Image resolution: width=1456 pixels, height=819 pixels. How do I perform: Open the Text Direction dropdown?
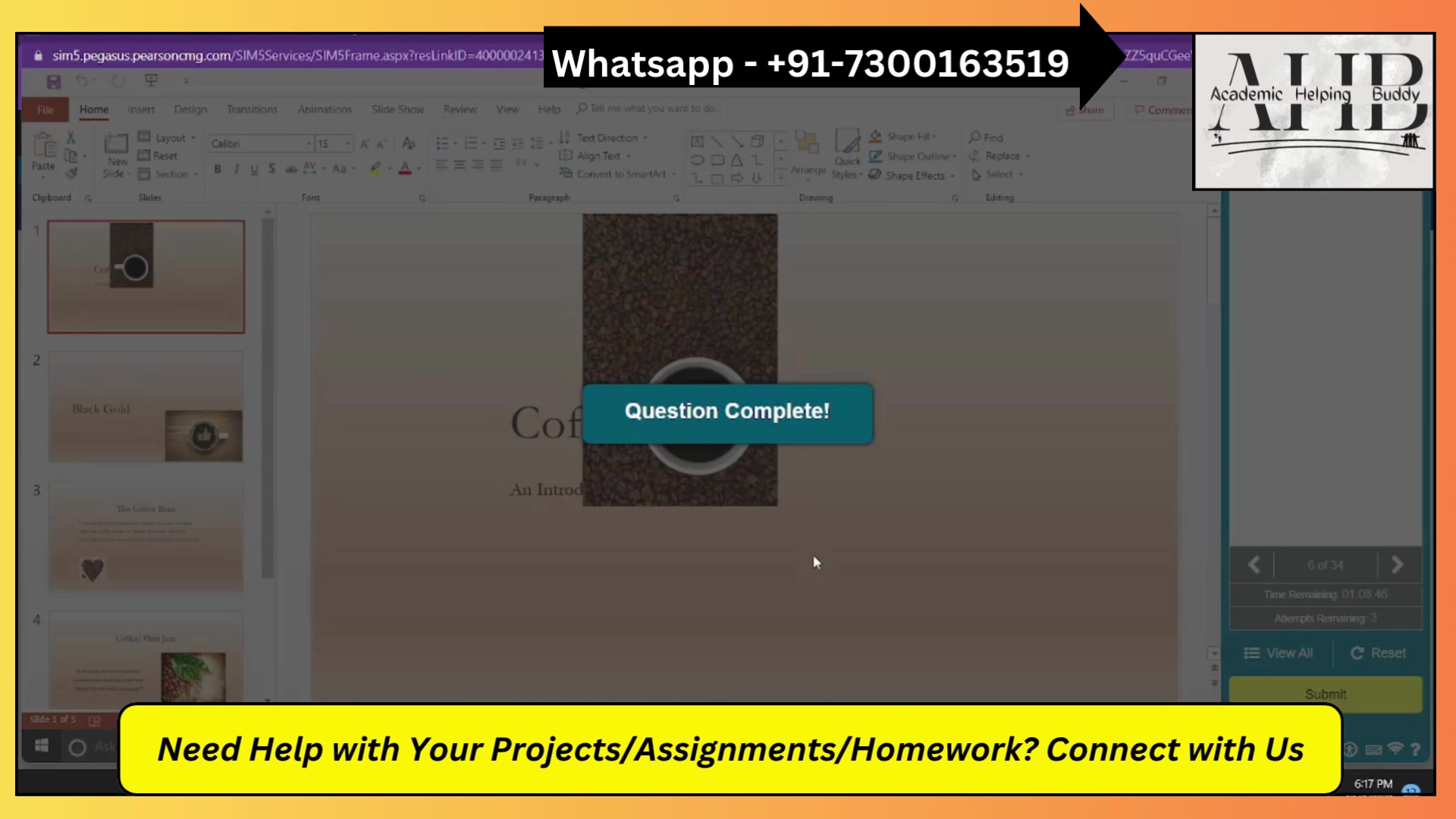pos(604,137)
